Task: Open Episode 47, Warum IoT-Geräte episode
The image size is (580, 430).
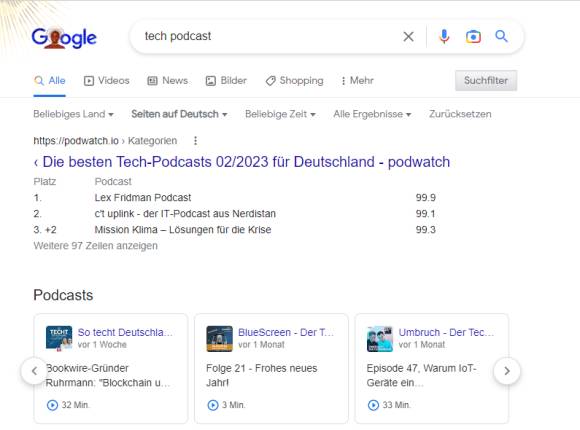Action: click(421, 375)
